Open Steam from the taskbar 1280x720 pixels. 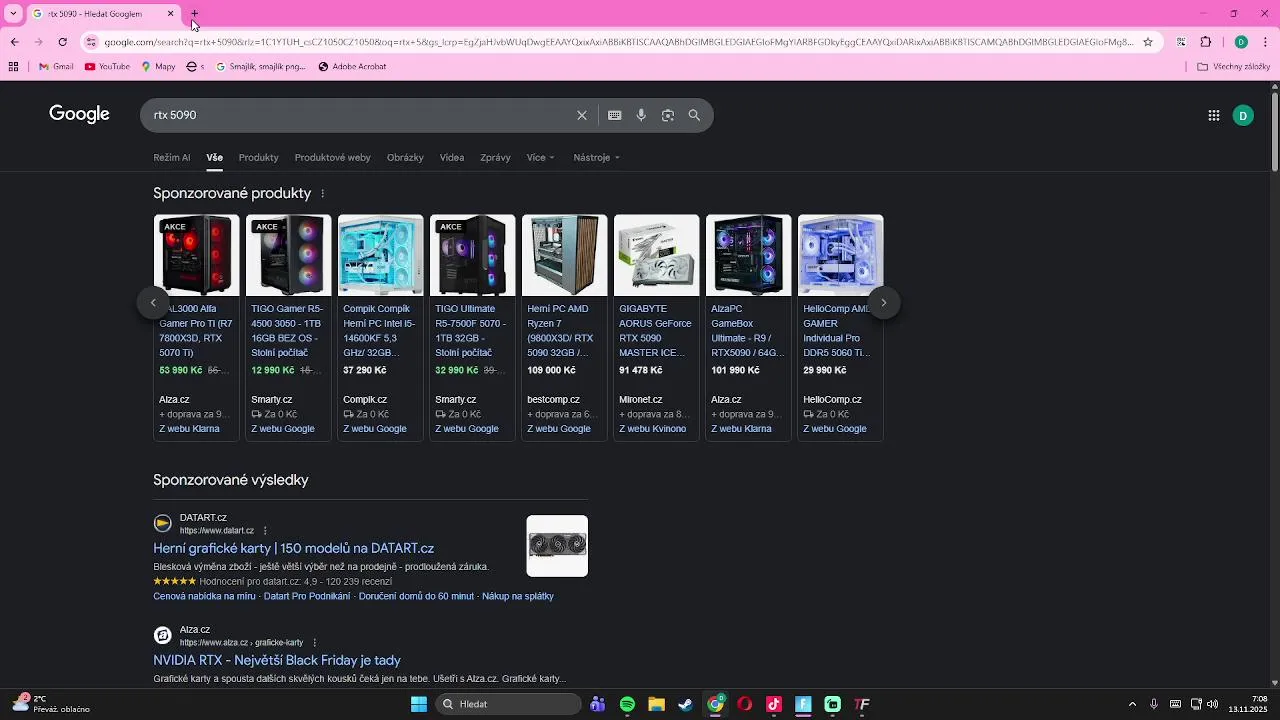pos(685,704)
